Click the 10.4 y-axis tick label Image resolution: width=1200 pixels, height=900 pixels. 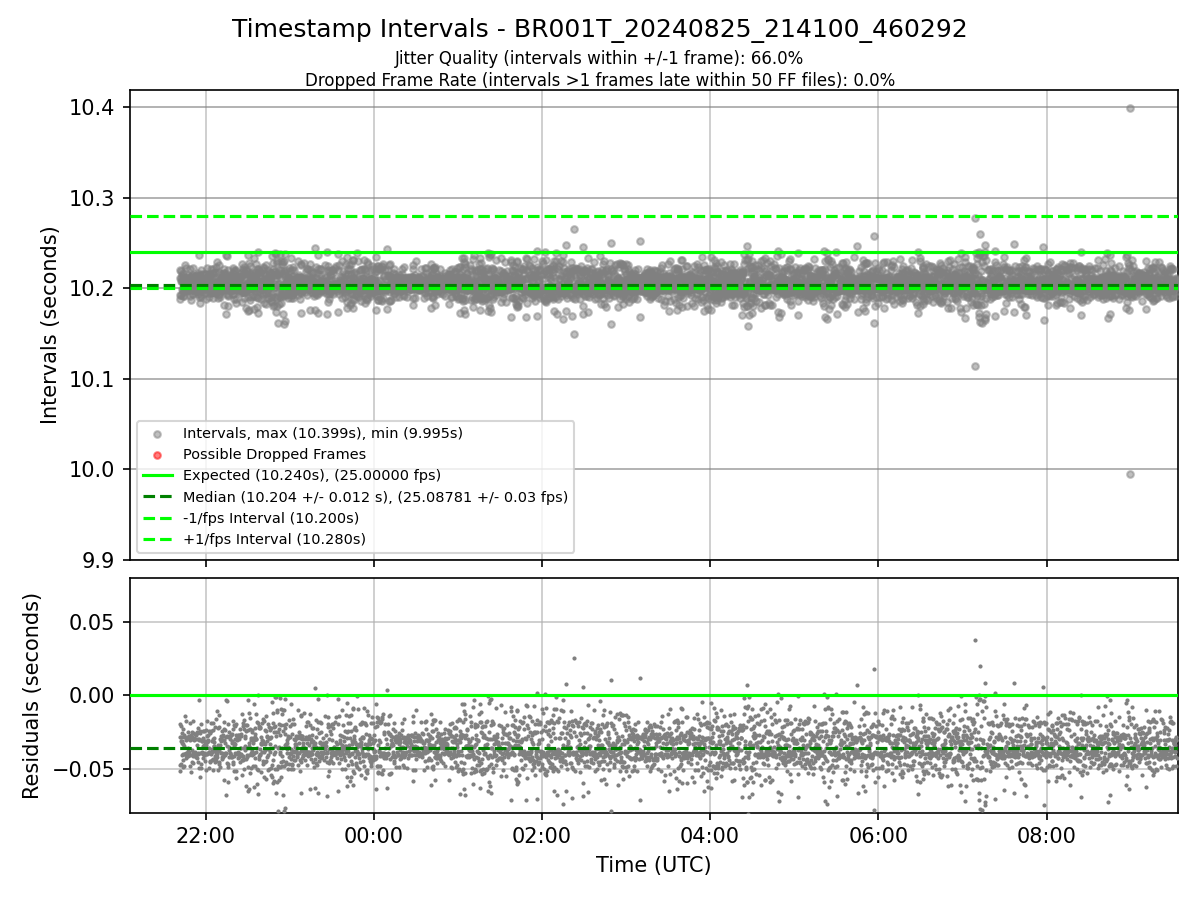91,108
